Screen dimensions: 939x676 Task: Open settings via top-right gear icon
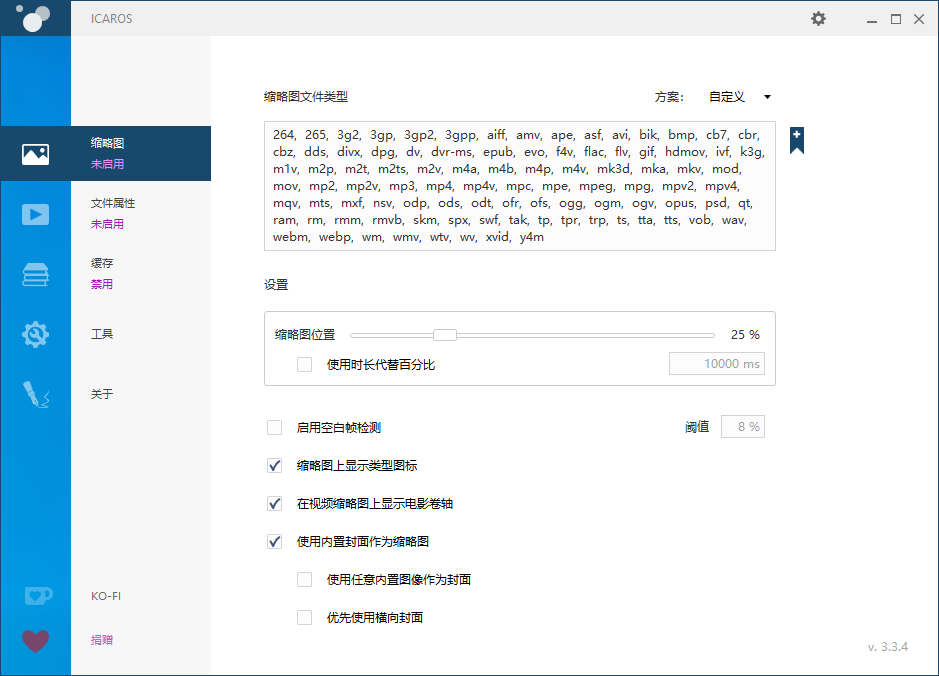[x=818, y=18]
